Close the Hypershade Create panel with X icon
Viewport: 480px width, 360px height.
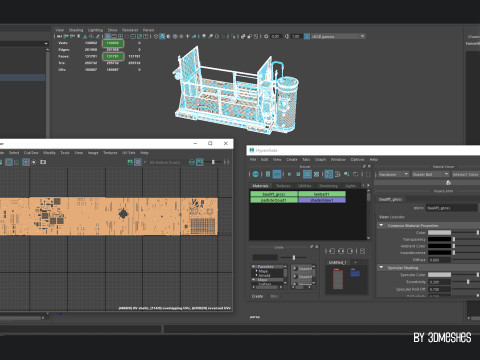point(317,247)
